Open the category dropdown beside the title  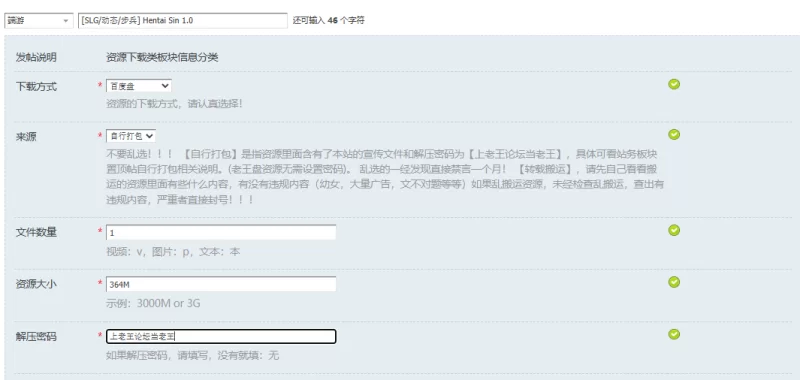point(39,21)
